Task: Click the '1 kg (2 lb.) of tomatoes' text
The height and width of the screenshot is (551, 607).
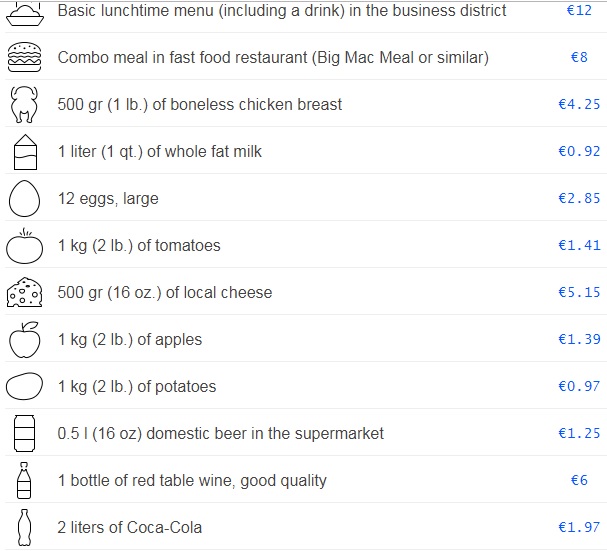Action: 139,246
